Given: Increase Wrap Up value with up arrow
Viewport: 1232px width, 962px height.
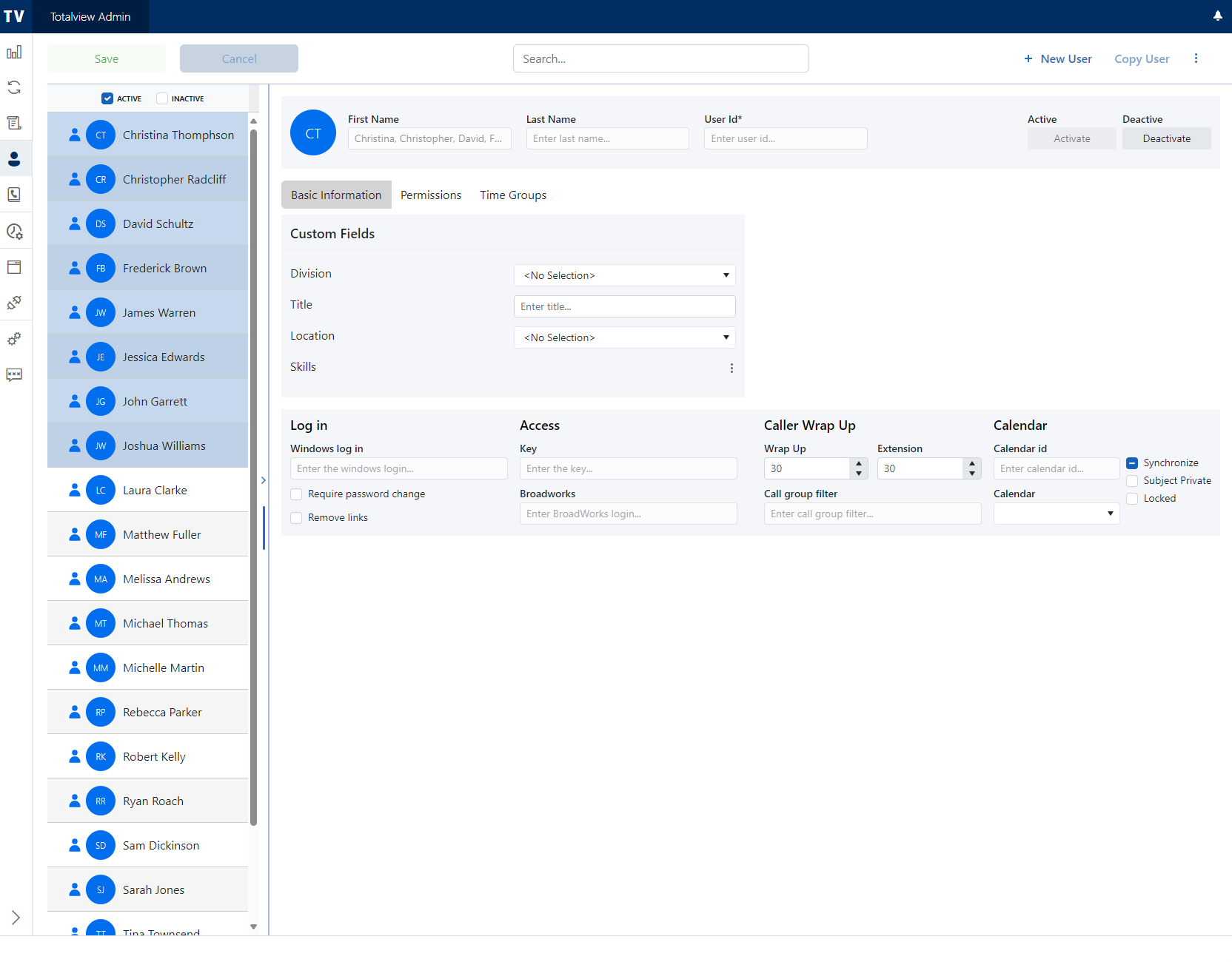Looking at the screenshot, I should coord(859,463).
